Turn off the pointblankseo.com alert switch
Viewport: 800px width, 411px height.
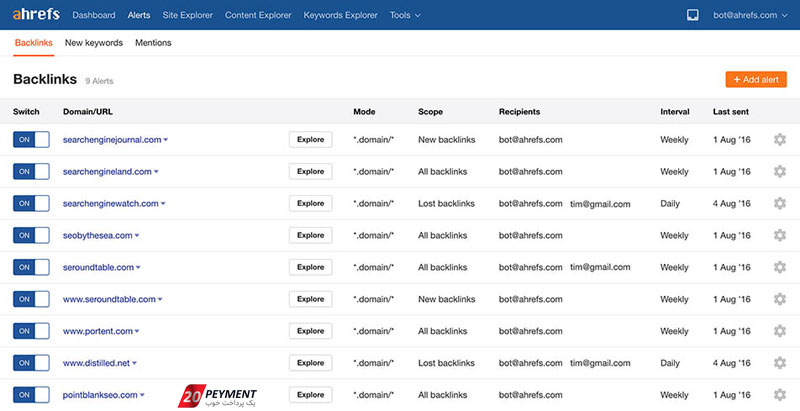(x=31, y=395)
